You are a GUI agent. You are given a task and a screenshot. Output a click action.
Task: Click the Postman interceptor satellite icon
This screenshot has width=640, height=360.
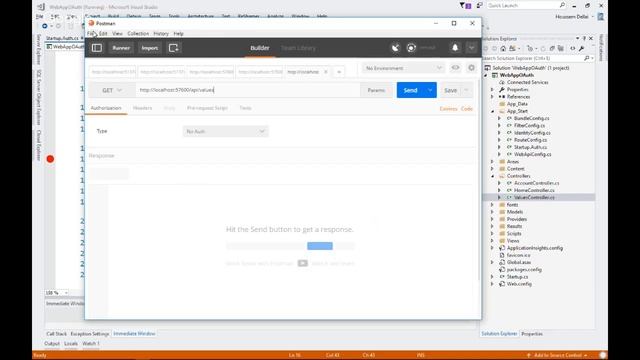[395, 48]
